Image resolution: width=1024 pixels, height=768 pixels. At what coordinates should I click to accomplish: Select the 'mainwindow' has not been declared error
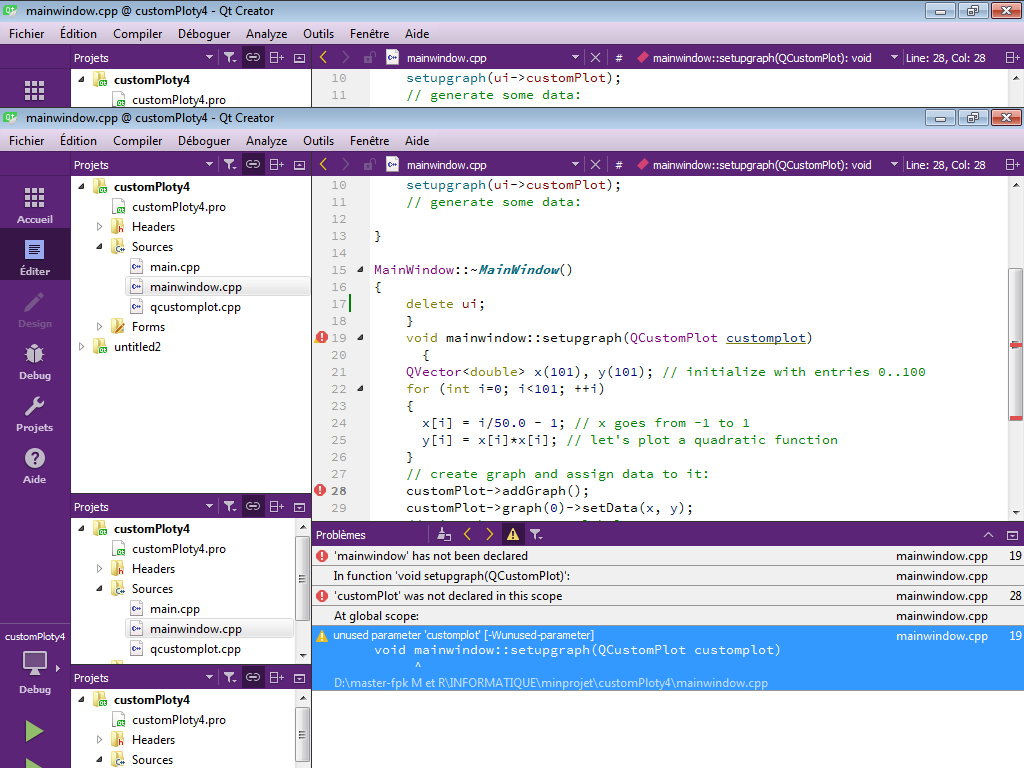coord(430,556)
